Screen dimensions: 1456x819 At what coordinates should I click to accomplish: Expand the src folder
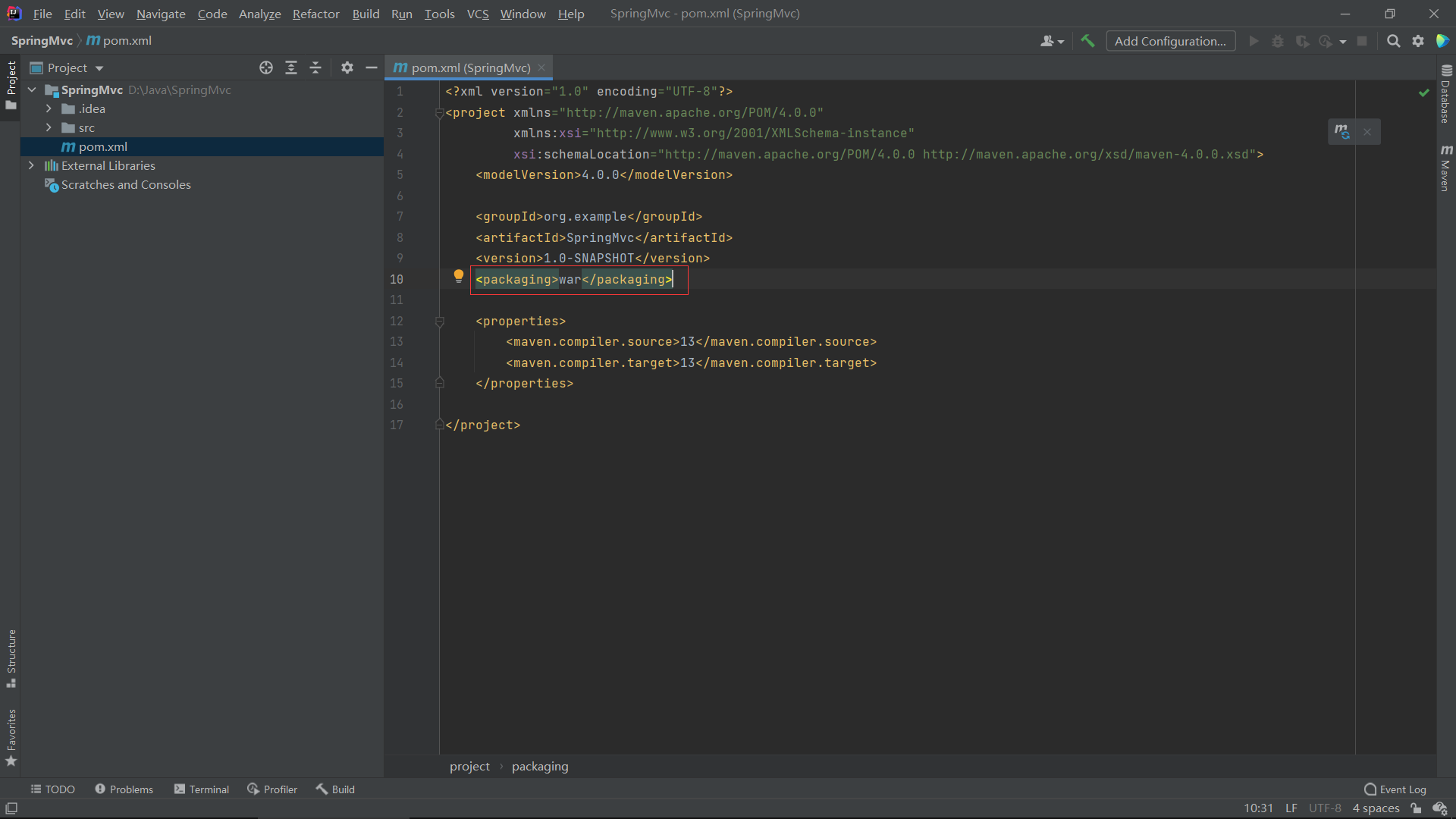[x=49, y=127]
